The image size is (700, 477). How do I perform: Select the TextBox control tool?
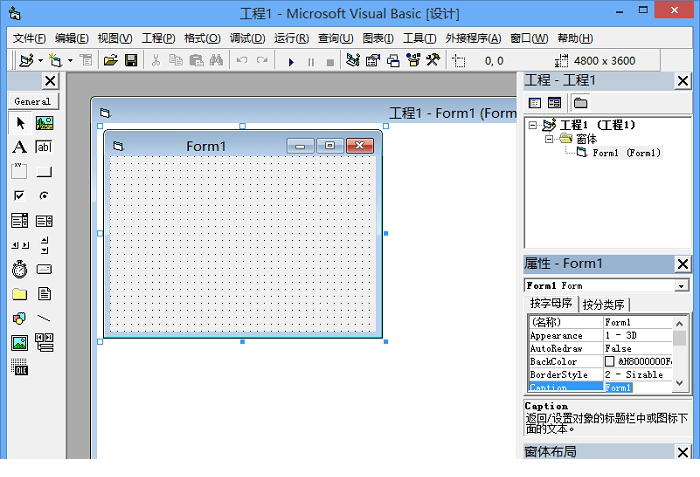44,147
